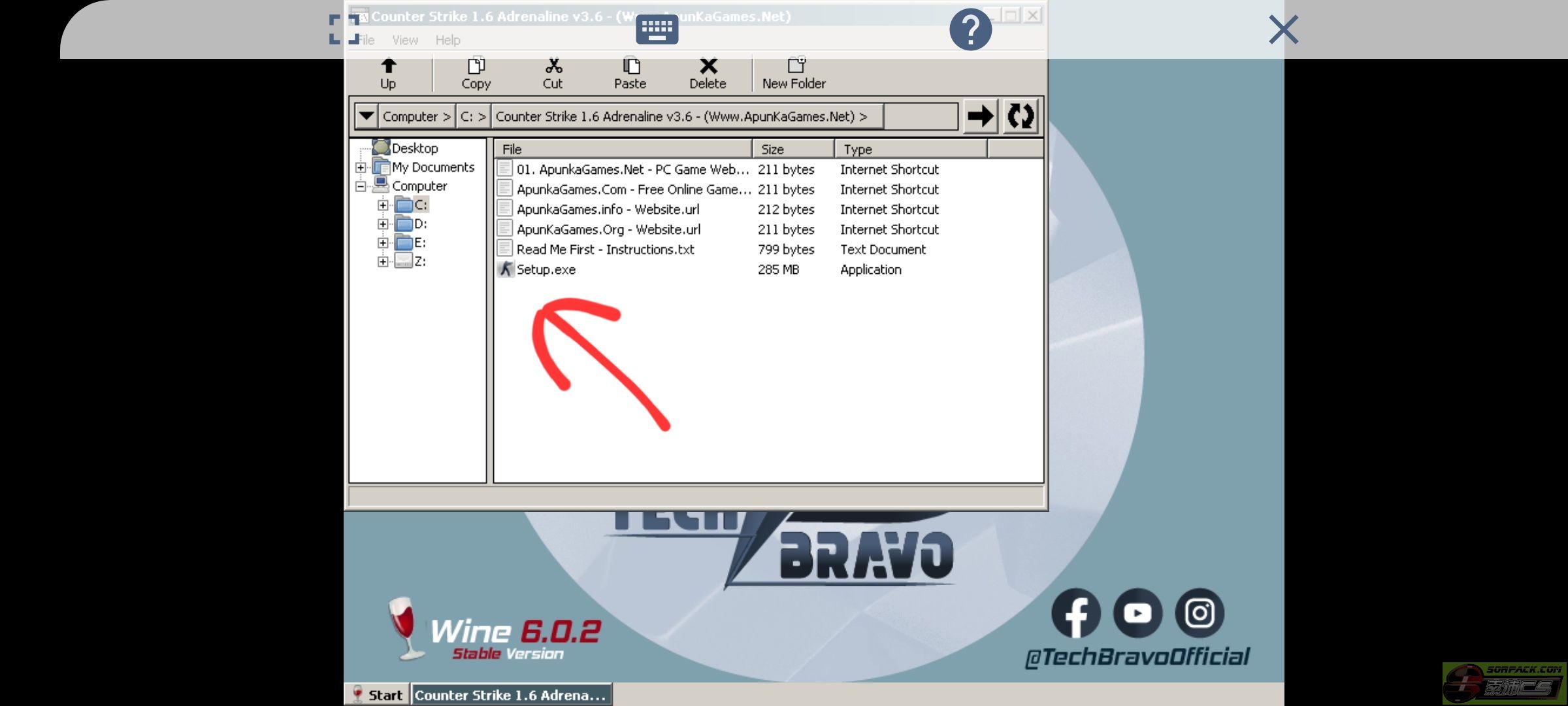Screen dimensions: 1568x706
Task: Click the Start button on taskbar
Action: coord(378,695)
